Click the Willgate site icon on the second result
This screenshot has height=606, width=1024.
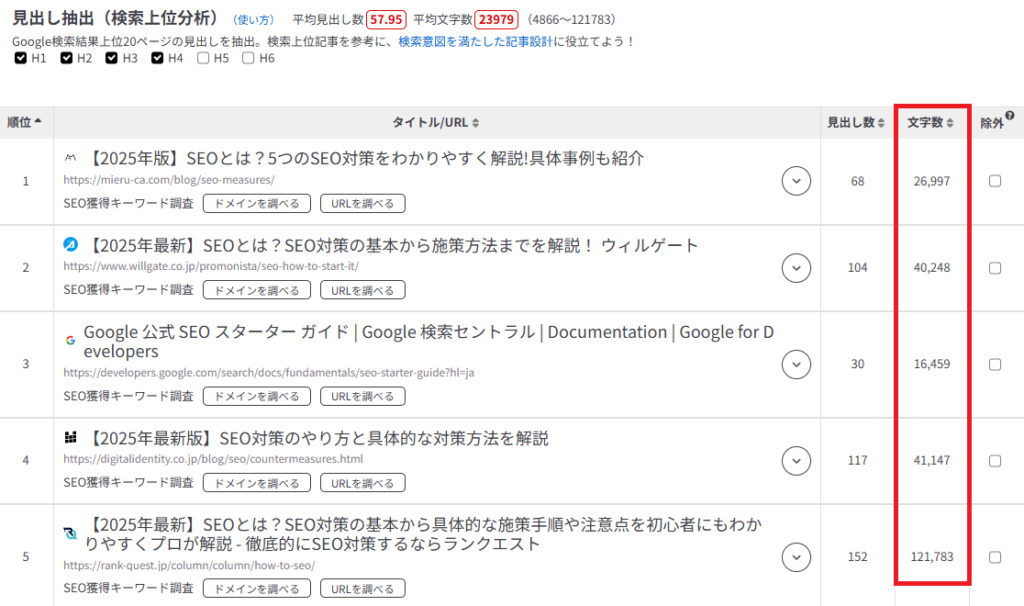[x=68, y=246]
